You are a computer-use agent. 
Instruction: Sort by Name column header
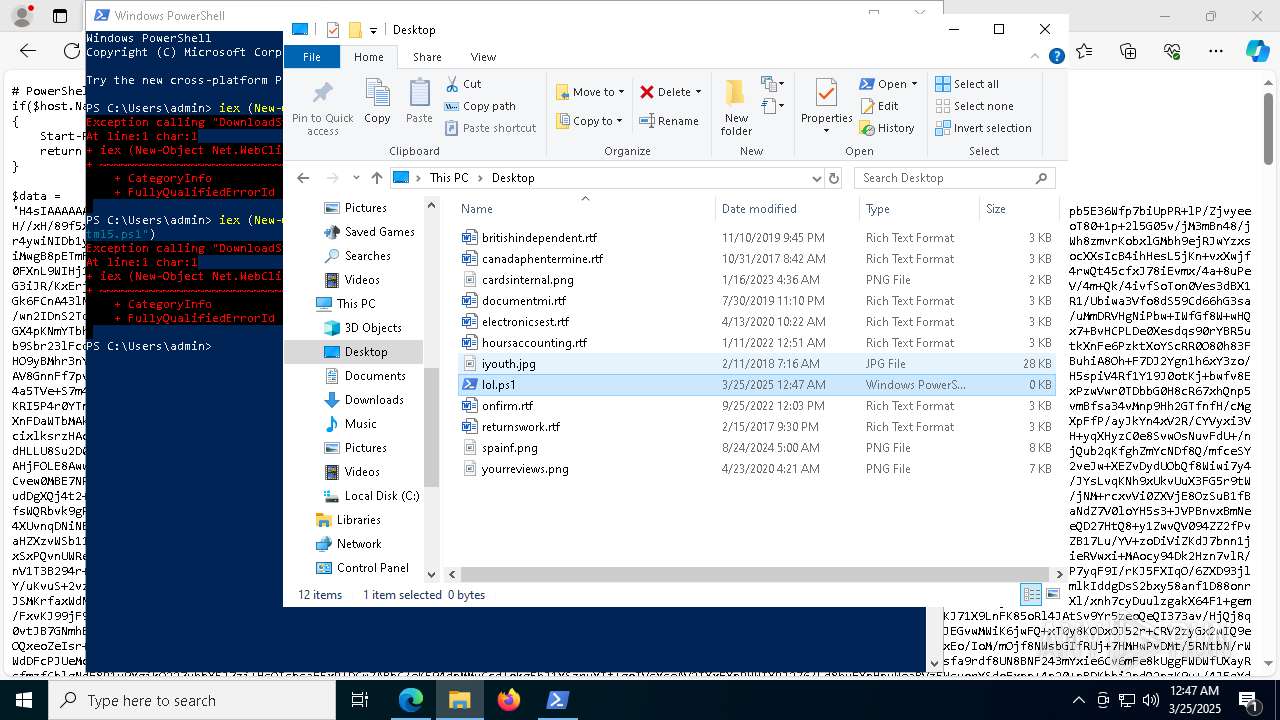coord(585,209)
